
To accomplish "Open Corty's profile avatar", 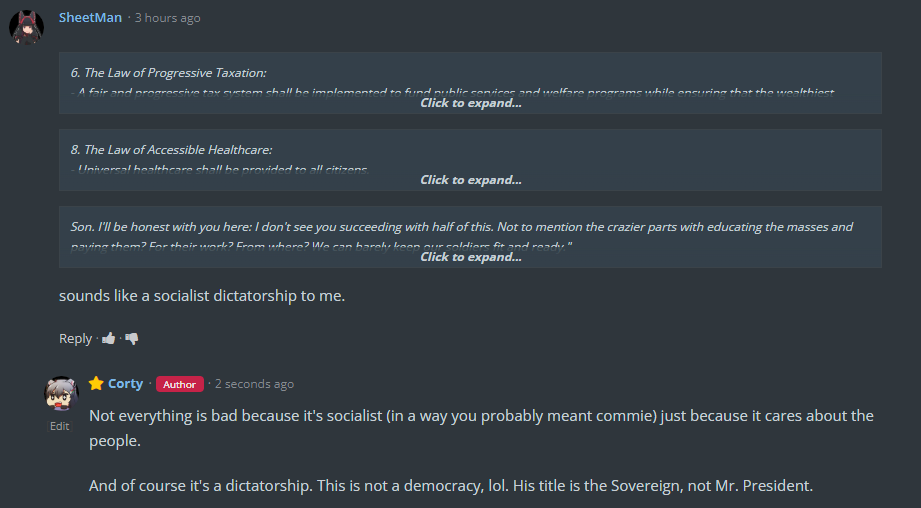I will click(61, 395).
